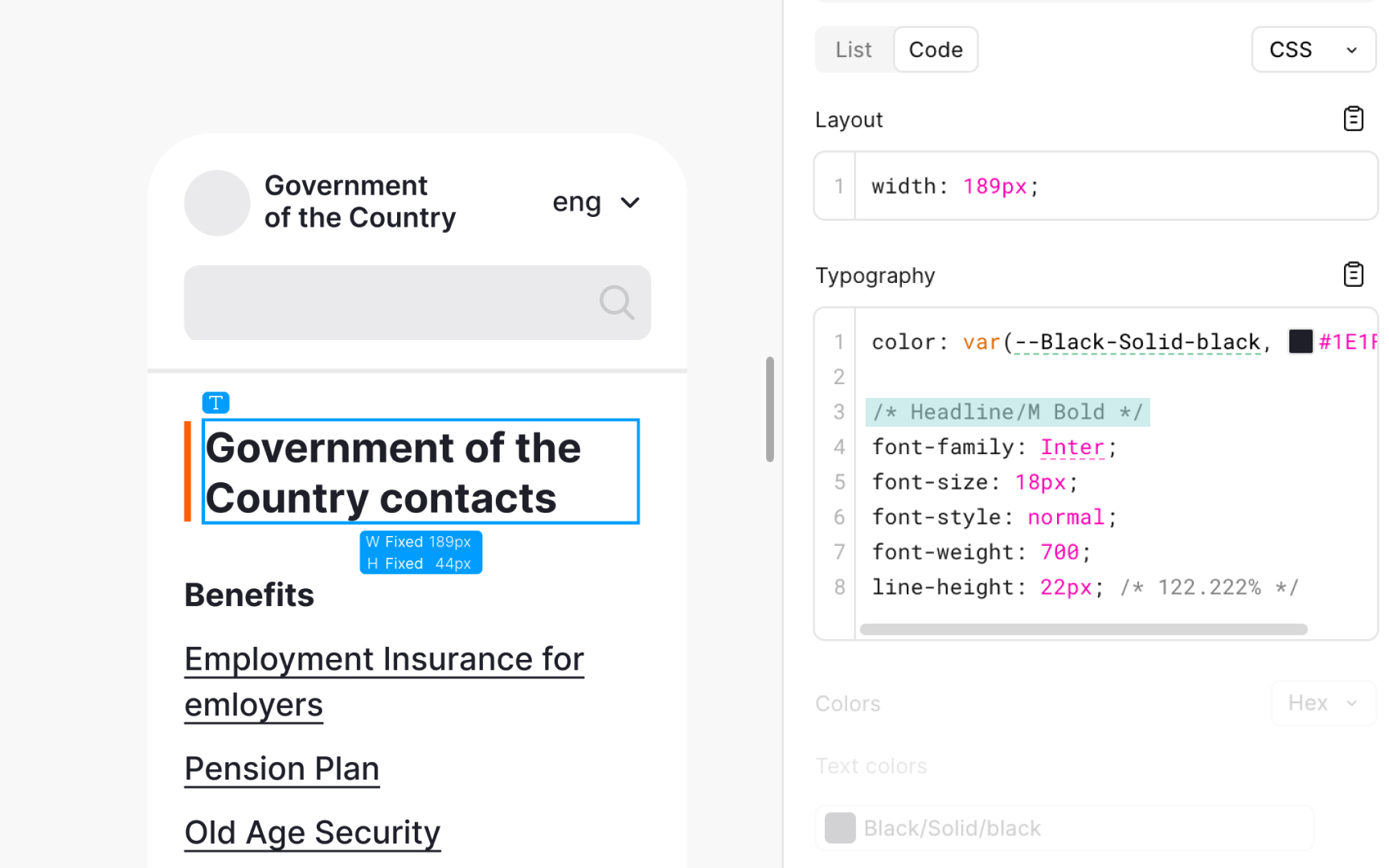Click the canvas vertical scrollbar
The height and width of the screenshot is (868, 1389).
[769, 410]
